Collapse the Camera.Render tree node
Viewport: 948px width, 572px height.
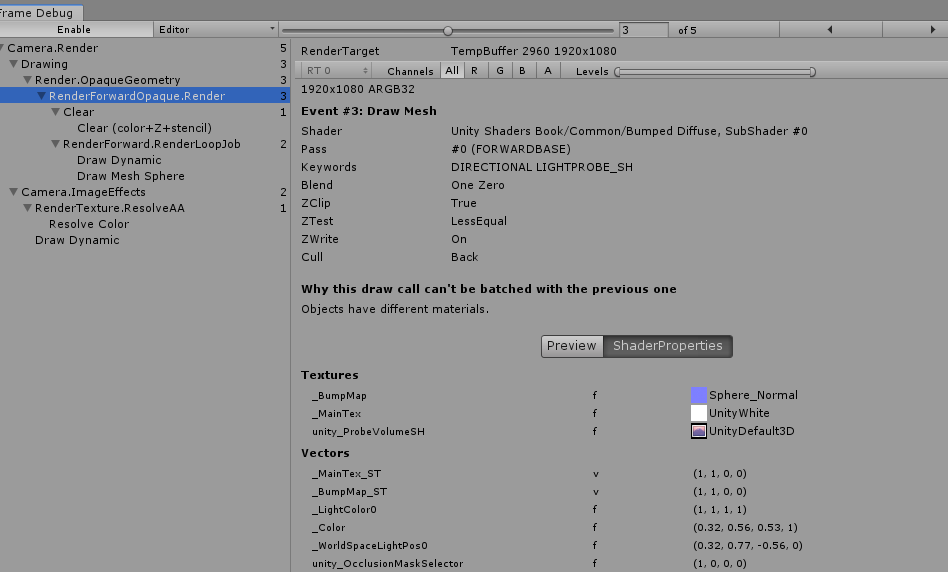(2, 48)
